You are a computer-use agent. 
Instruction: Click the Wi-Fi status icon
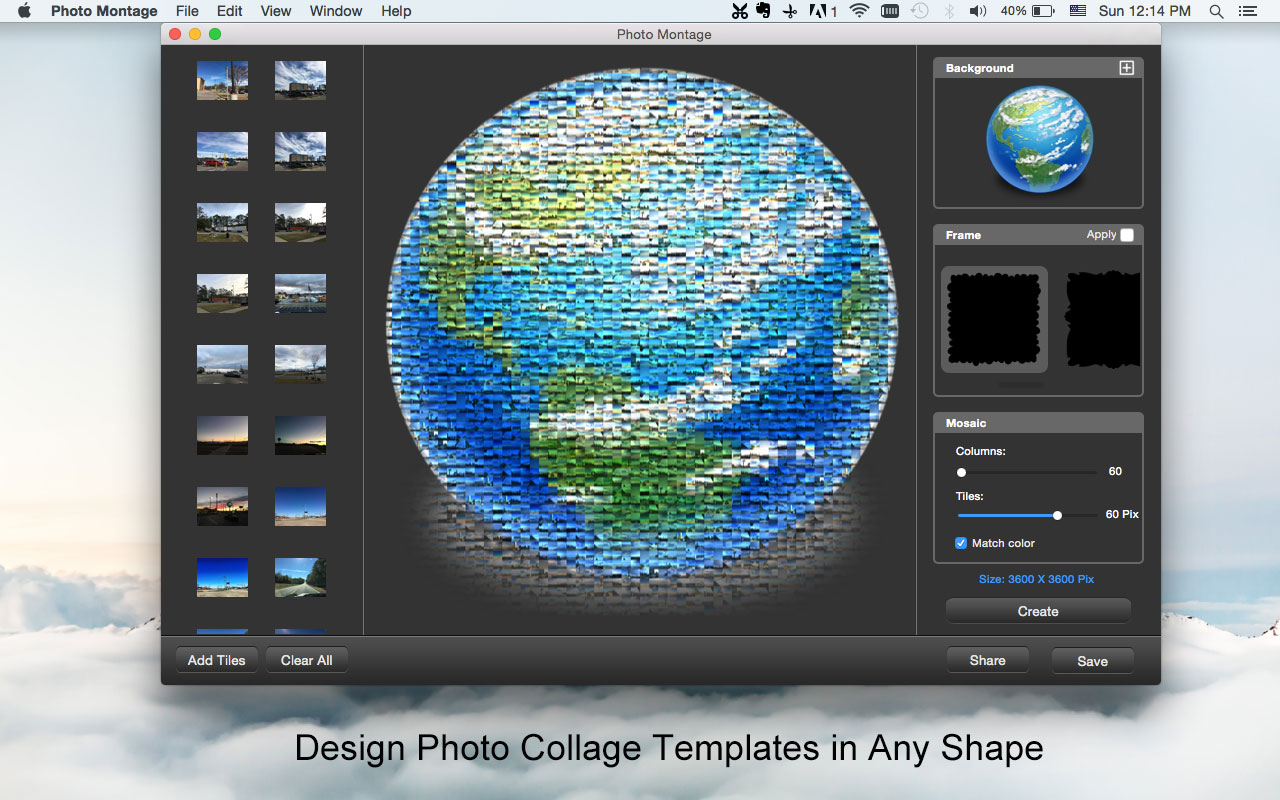coord(859,11)
